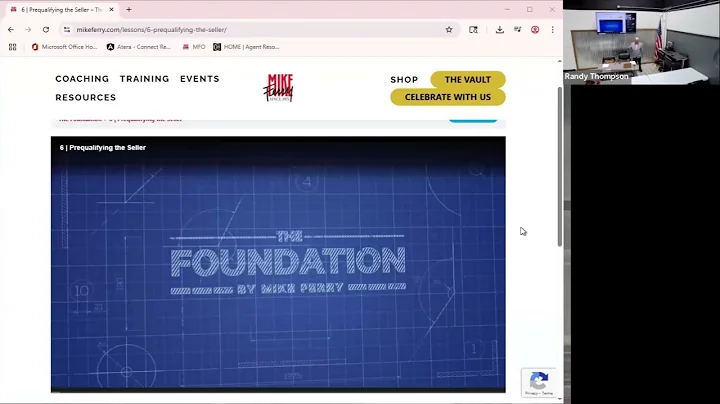Maximize the Chrome window
This screenshot has width=720, height=404.
(x=530, y=9)
